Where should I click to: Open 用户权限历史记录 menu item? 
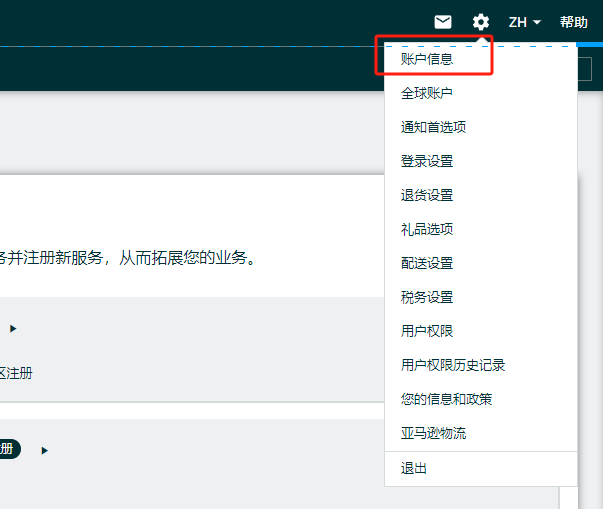coord(453,365)
